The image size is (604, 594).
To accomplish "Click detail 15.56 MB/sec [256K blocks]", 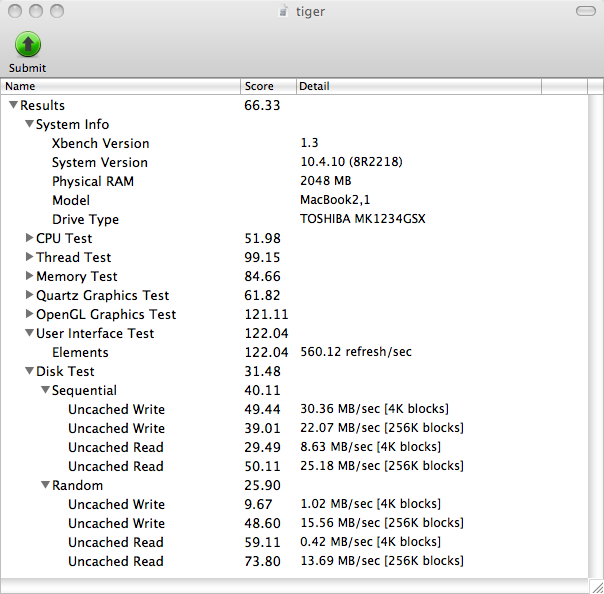I will tap(382, 523).
